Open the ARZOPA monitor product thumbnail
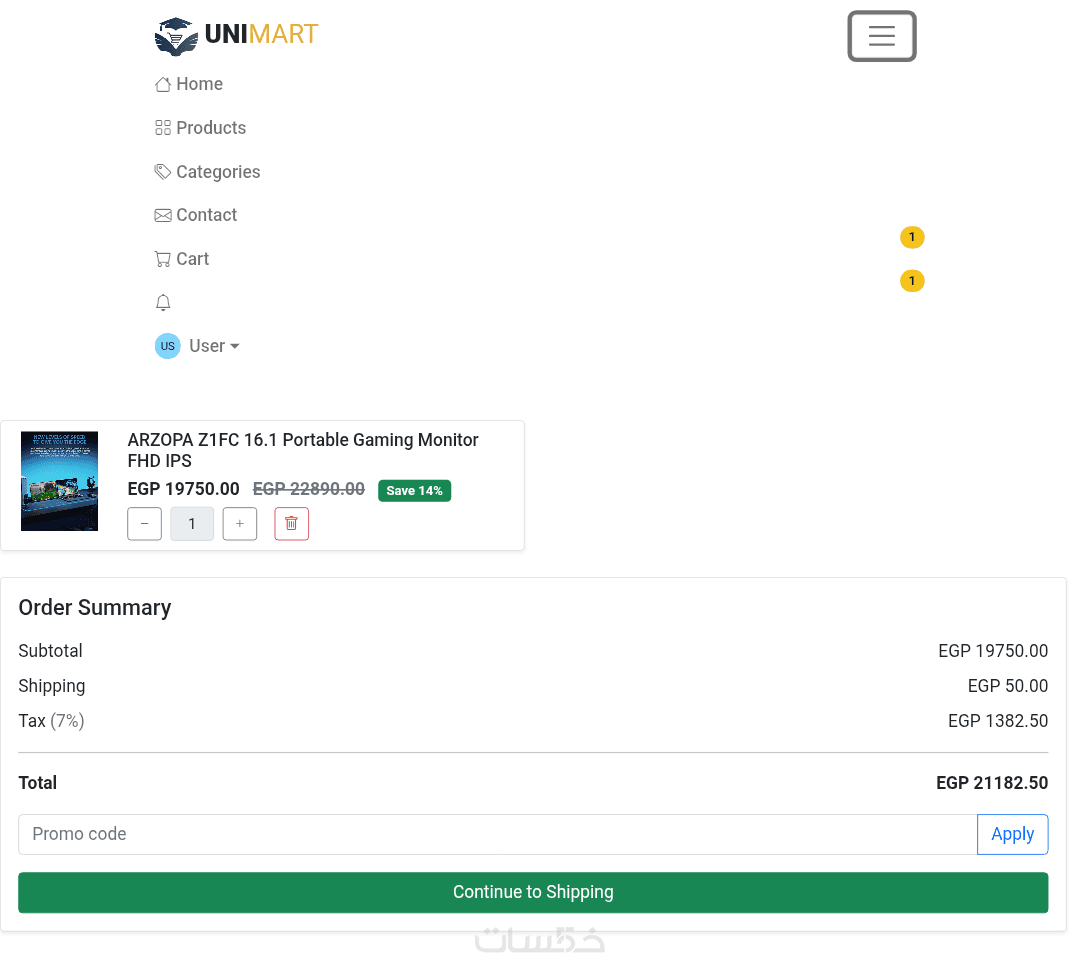The image size is (1080, 972). click(x=59, y=482)
